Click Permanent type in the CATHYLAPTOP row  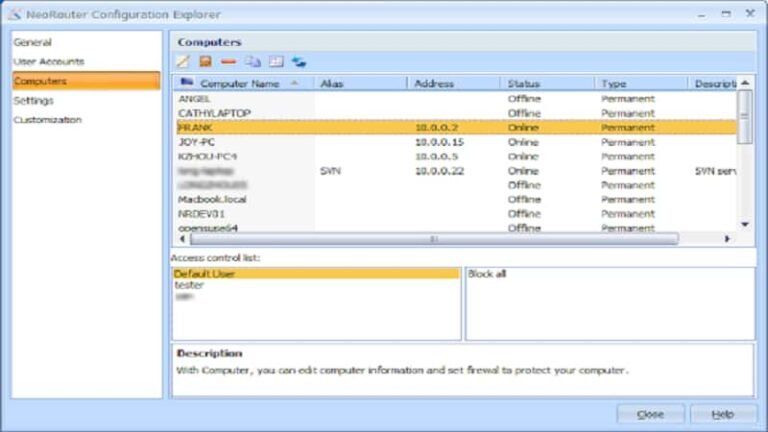pyautogui.click(x=628, y=113)
